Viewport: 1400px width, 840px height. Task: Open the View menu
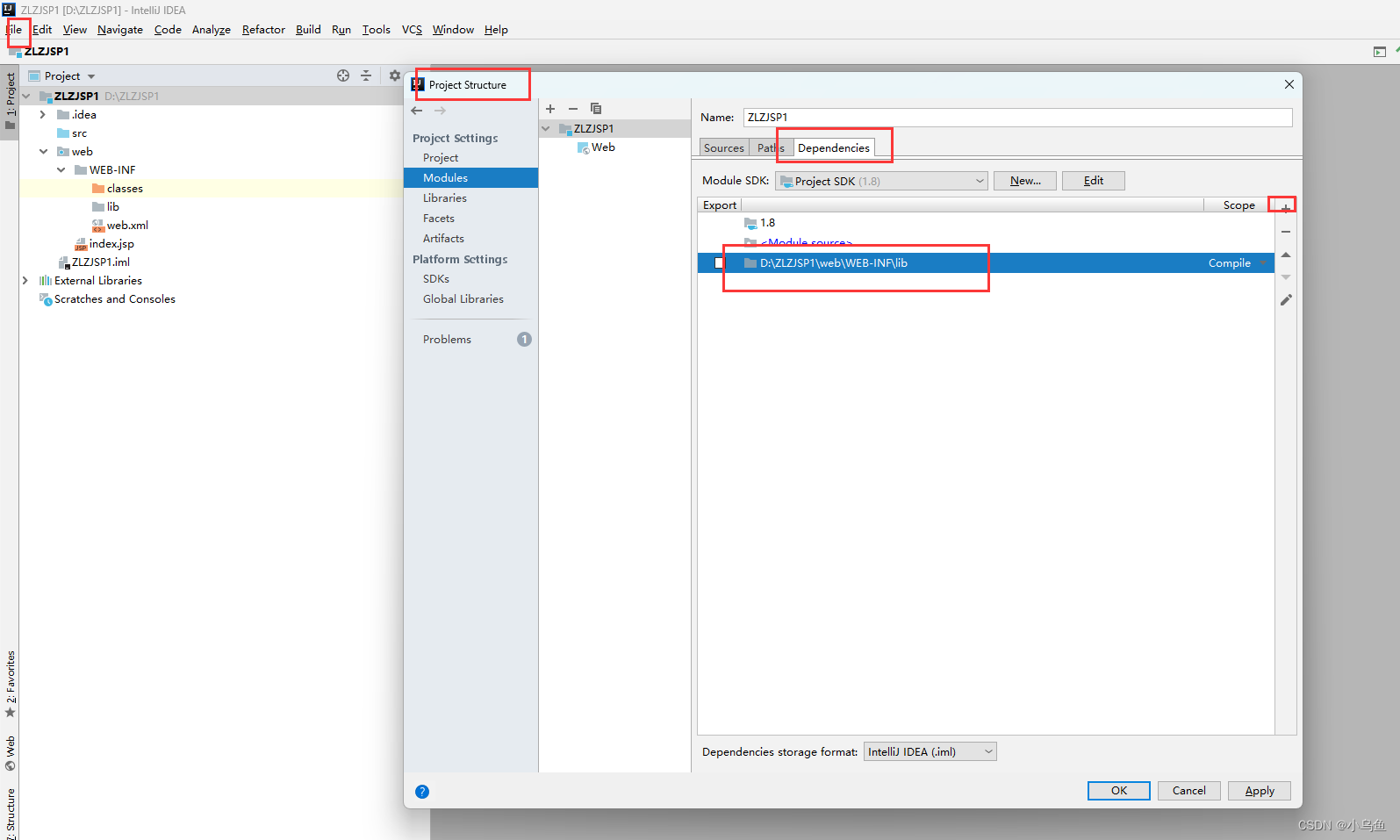point(75,30)
